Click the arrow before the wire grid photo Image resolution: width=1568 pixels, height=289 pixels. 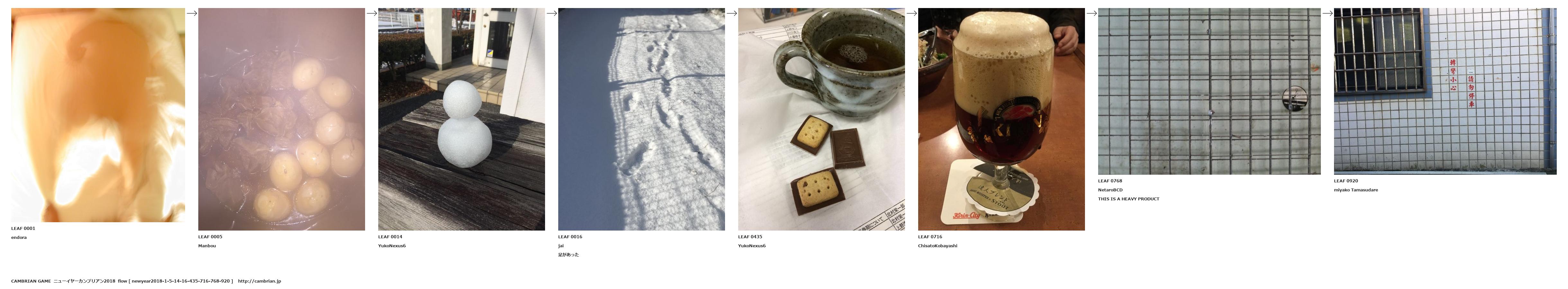[x=1091, y=13]
